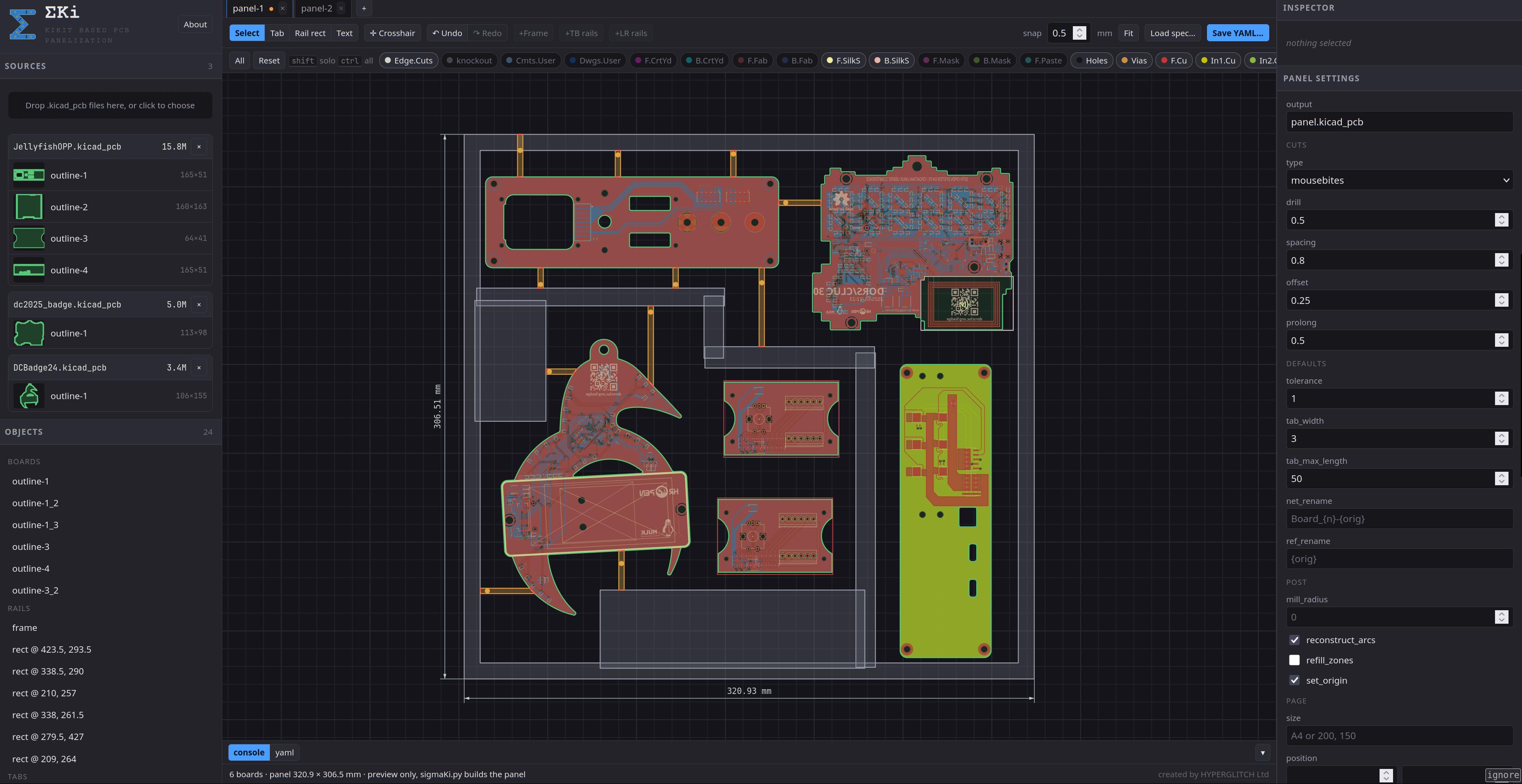1522x784 pixels.
Task: Adjust the drill value stepper
Action: click(x=1501, y=220)
